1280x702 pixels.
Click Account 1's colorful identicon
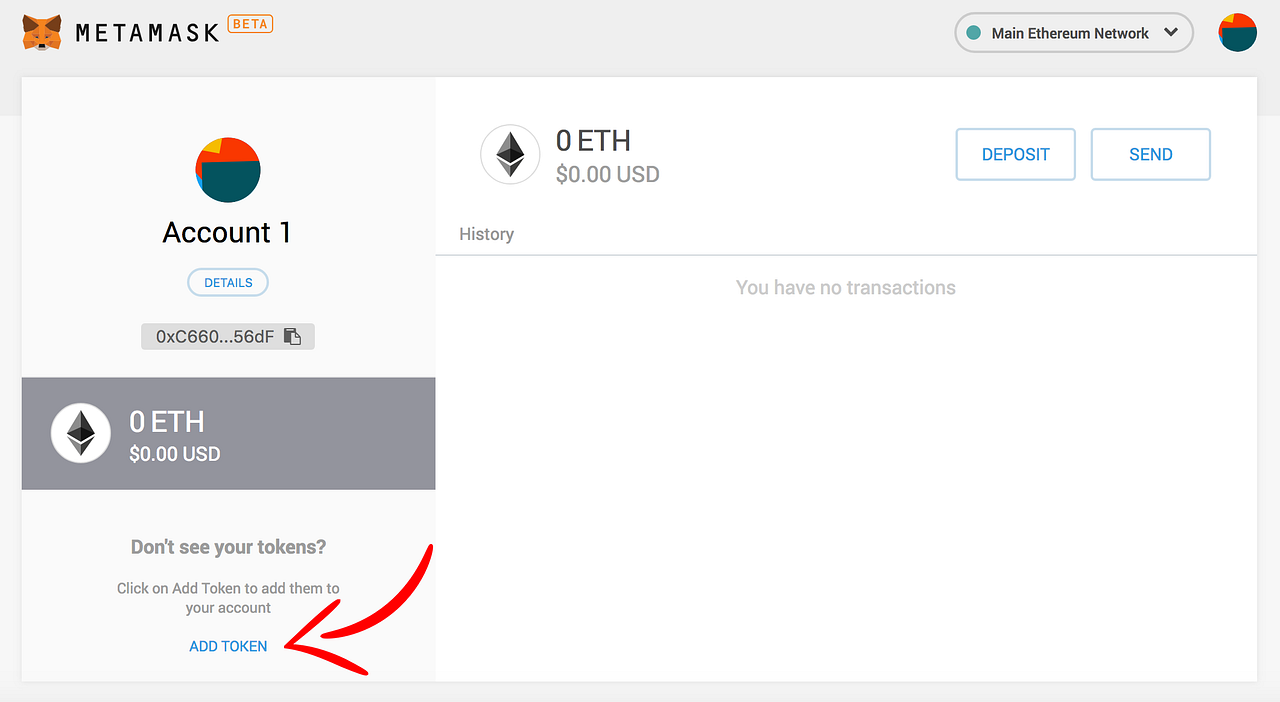point(227,169)
